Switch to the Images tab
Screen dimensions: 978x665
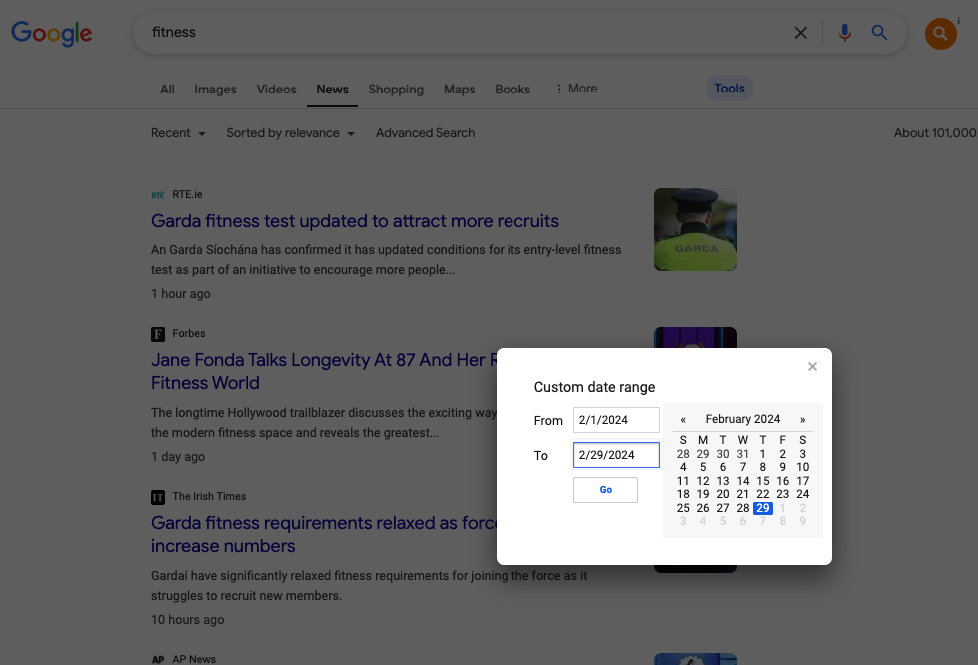215,89
